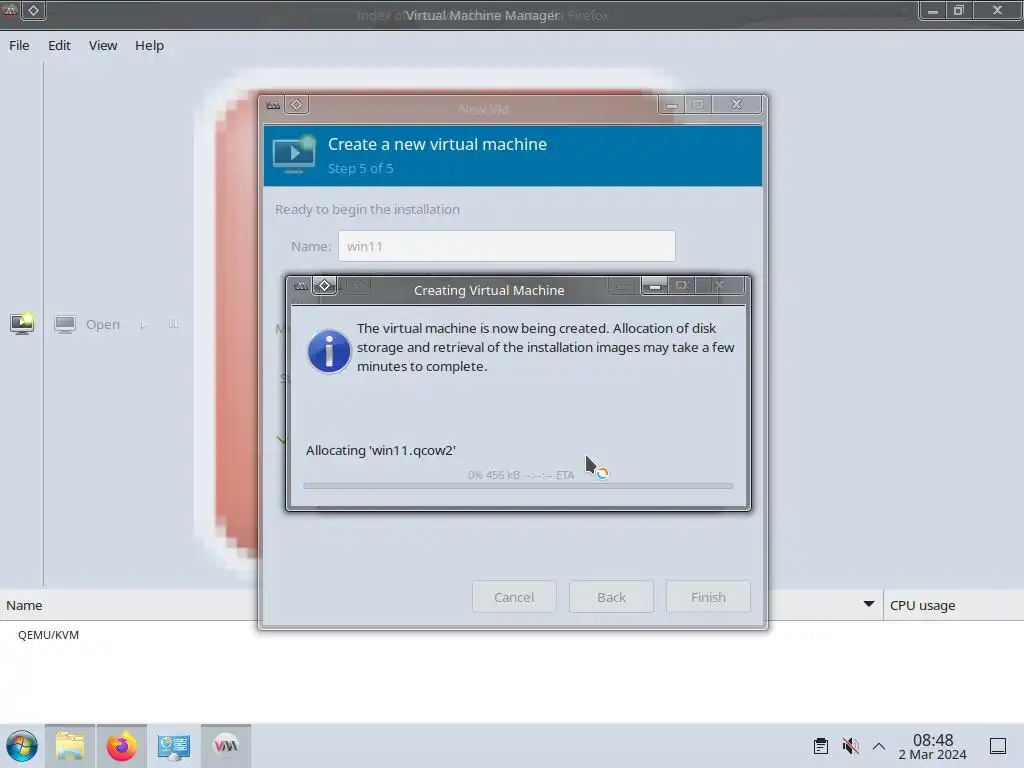Click the blue information icon in the progress dialog

click(x=328, y=351)
